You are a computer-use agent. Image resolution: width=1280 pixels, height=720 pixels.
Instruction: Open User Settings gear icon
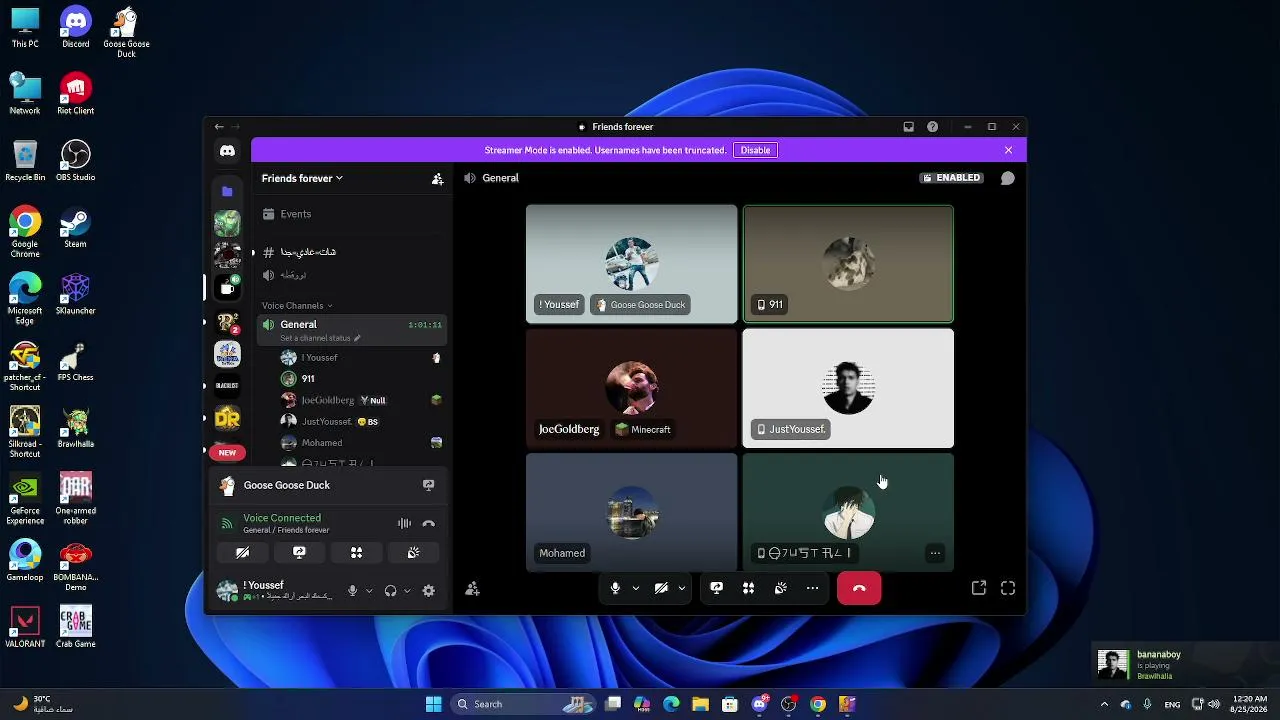click(x=428, y=591)
